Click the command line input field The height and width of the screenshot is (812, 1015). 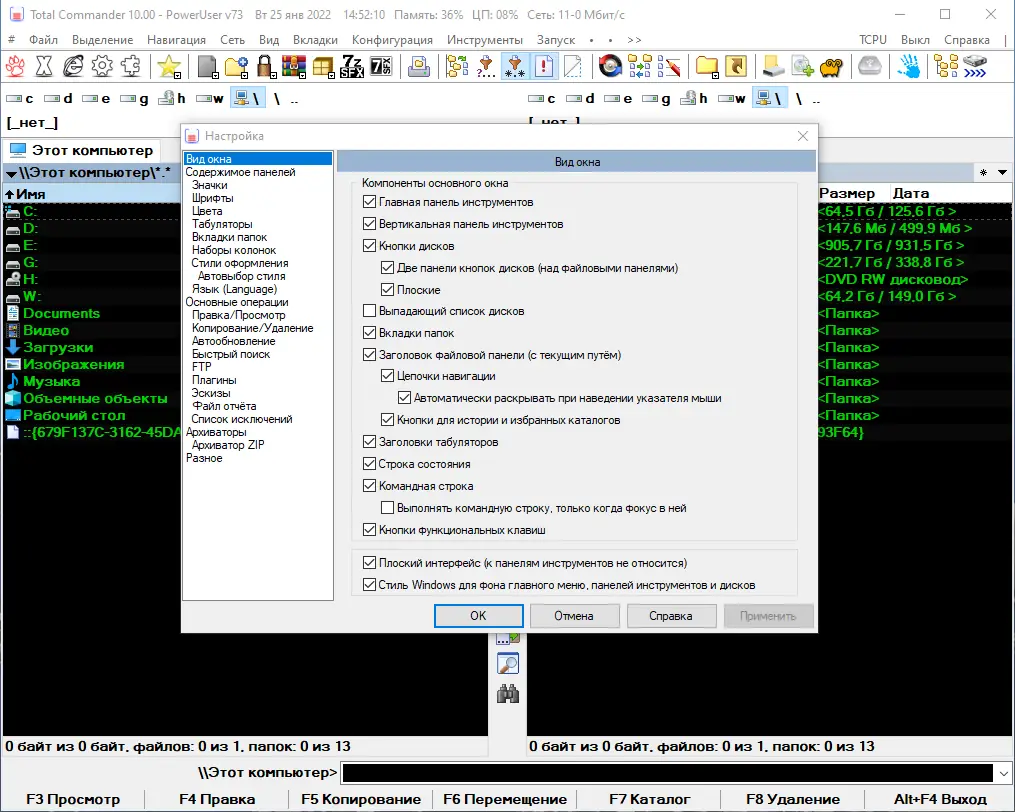pos(667,773)
